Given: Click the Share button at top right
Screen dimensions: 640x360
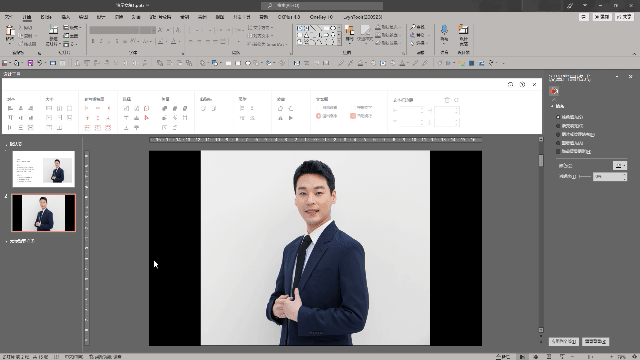Looking at the screenshot, I should pos(624,17).
